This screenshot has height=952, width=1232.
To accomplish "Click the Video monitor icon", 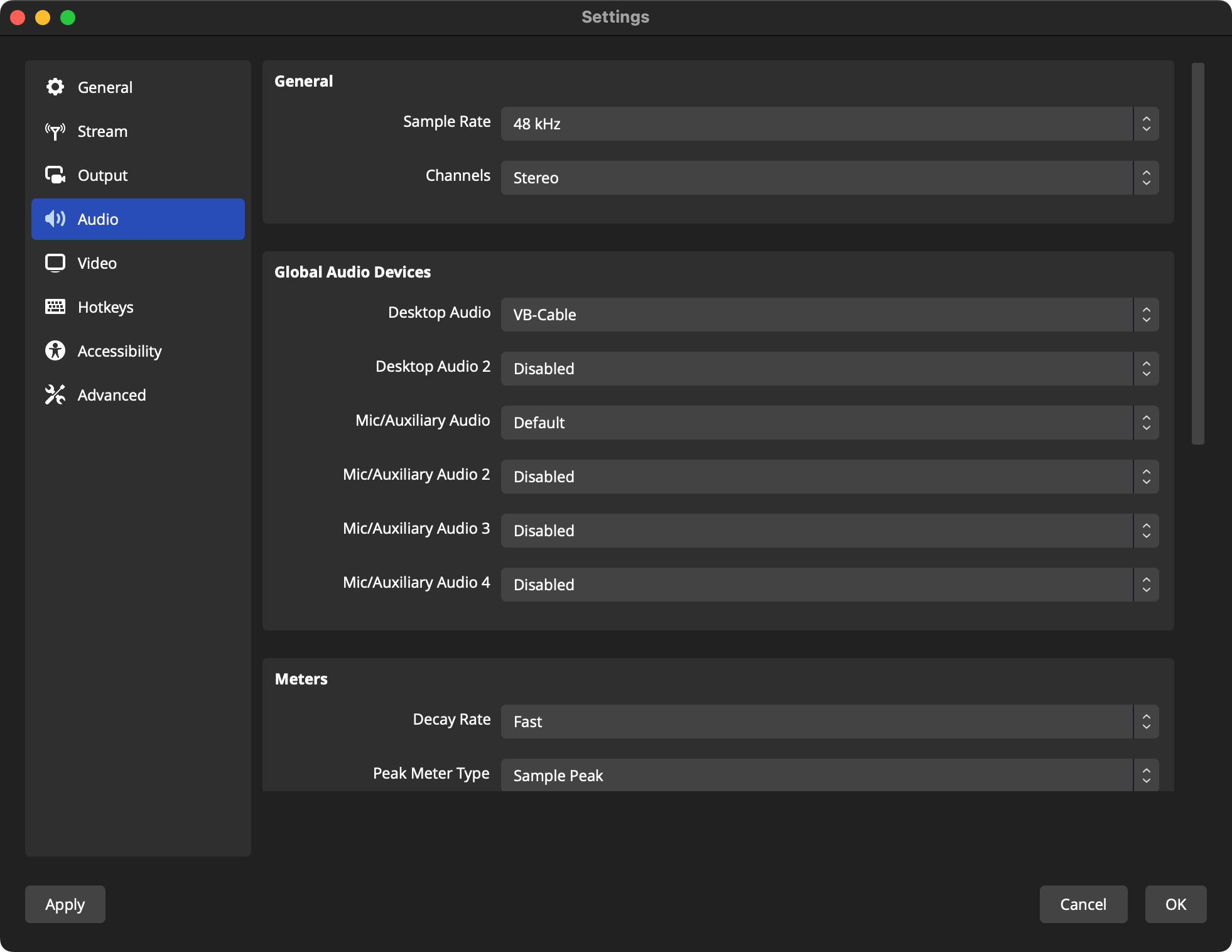I will (55, 263).
